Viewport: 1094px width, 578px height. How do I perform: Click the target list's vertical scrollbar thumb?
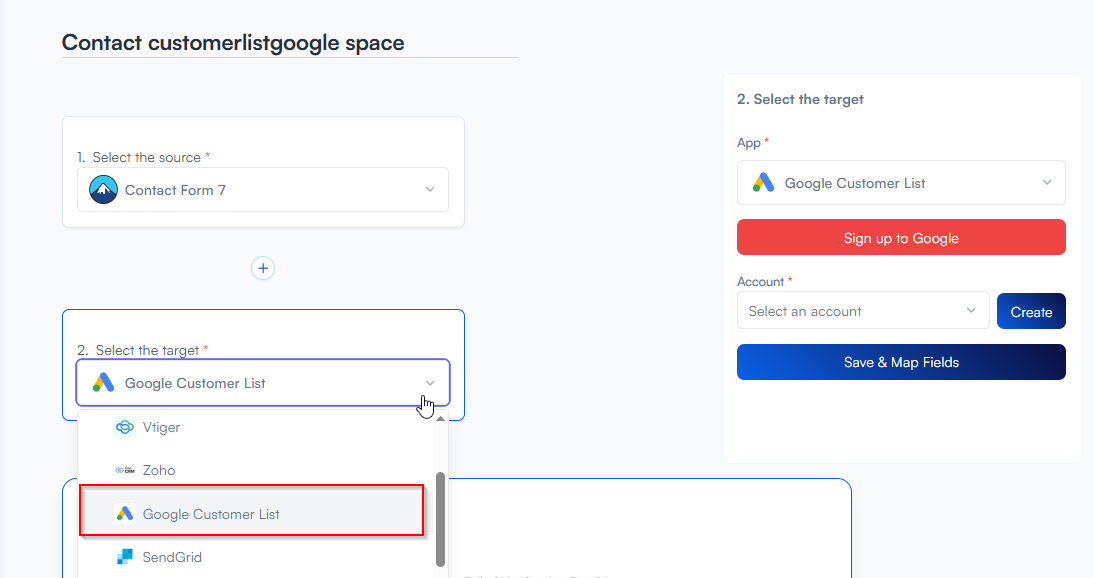pos(441,517)
